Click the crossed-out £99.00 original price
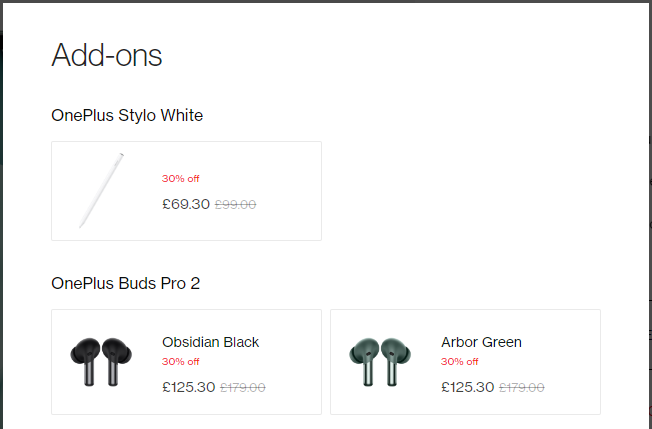Screen dimensions: 652x429 (x=235, y=205)
